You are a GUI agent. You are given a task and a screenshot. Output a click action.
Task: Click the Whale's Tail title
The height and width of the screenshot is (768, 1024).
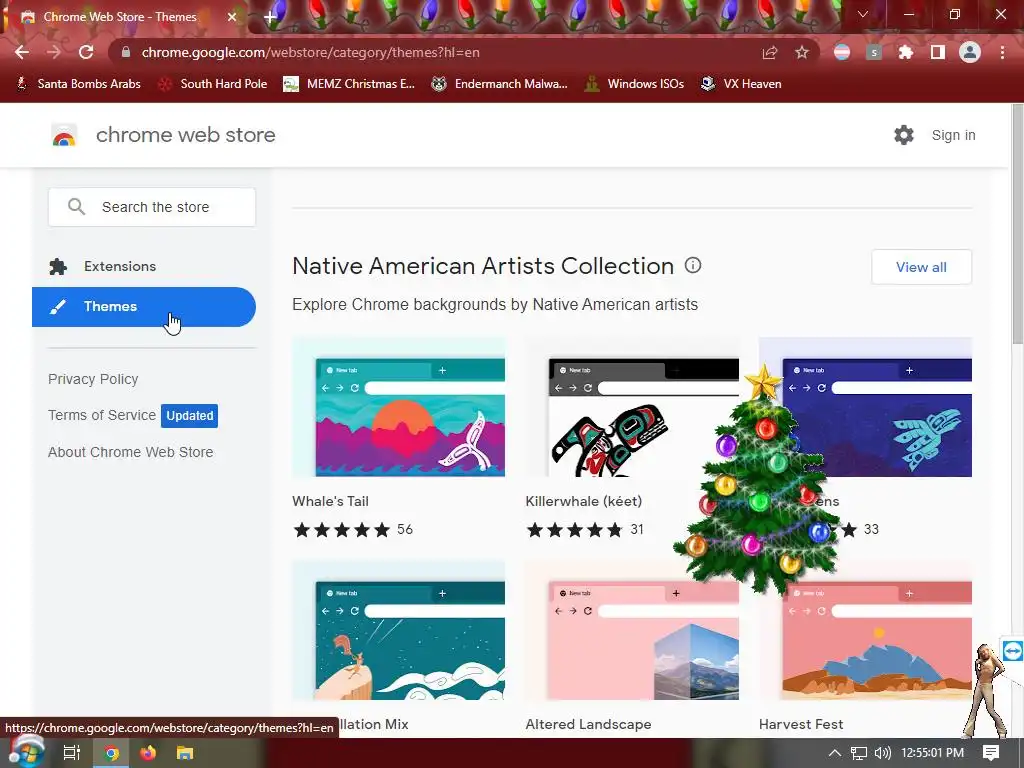point(330,501)
